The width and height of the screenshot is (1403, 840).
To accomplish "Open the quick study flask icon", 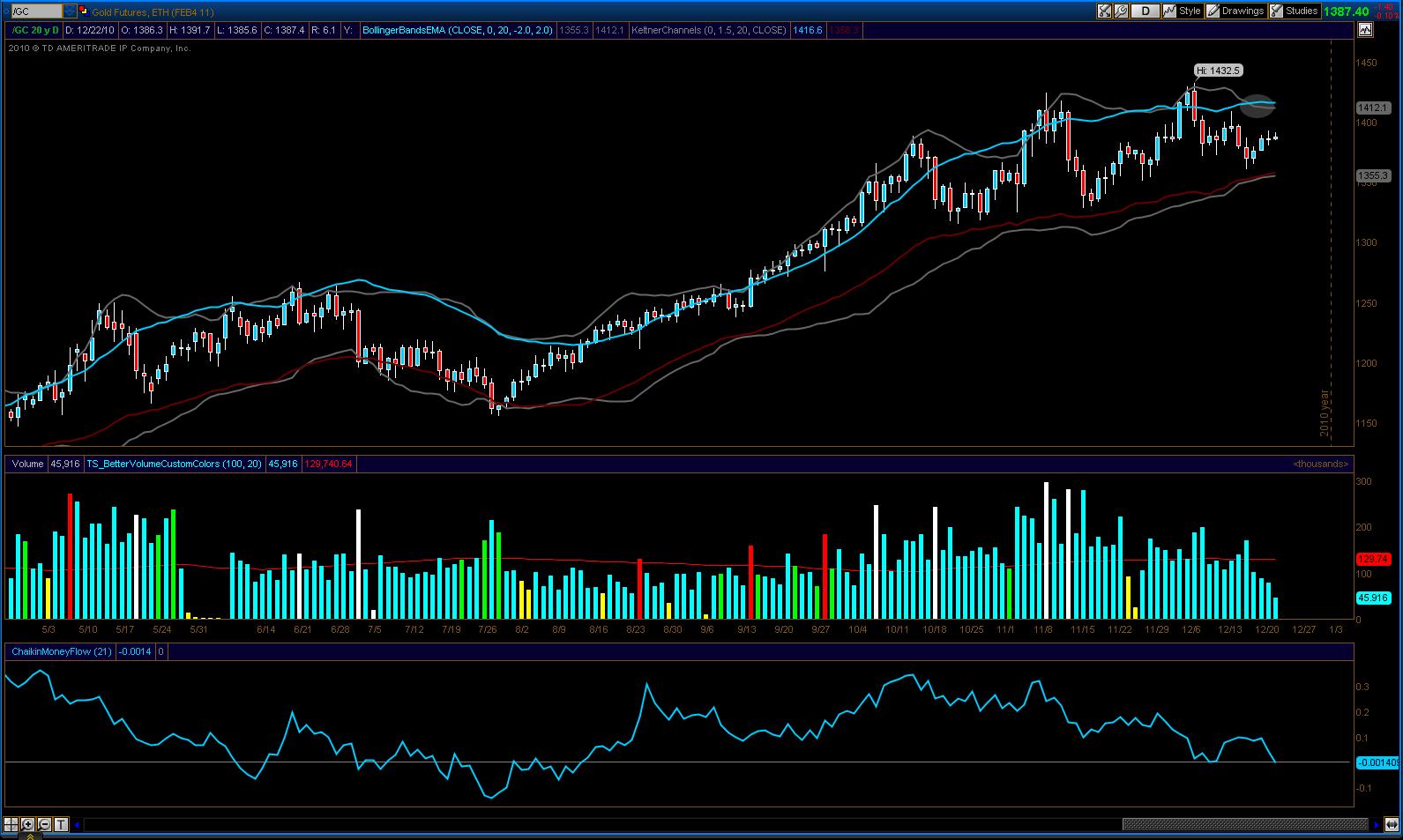I will click(x=1104, y=11).
